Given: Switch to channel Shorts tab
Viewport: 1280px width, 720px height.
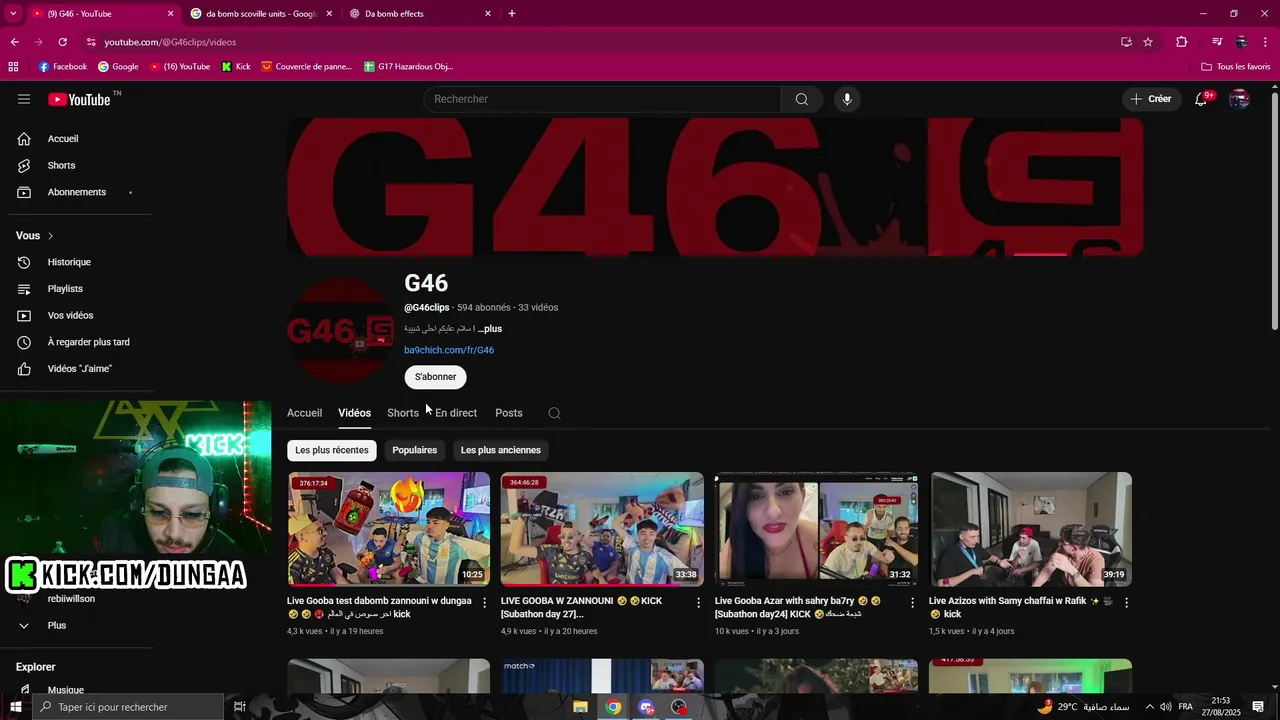Looking at the screenshot, I should [403, 413].
